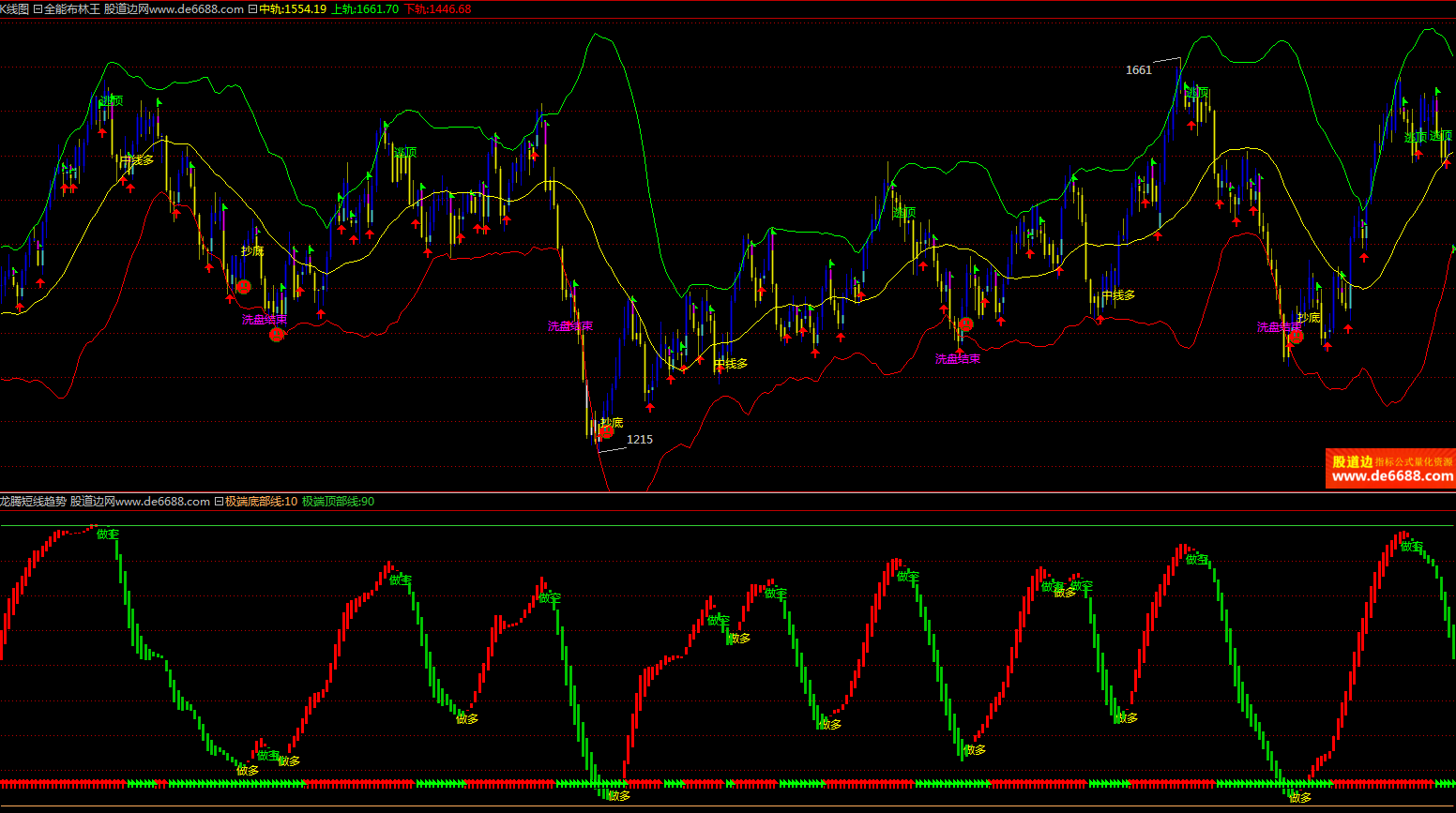Click the green 逃顶 signal below 1661
The image size is (1456, 813).
point(1196,93)
